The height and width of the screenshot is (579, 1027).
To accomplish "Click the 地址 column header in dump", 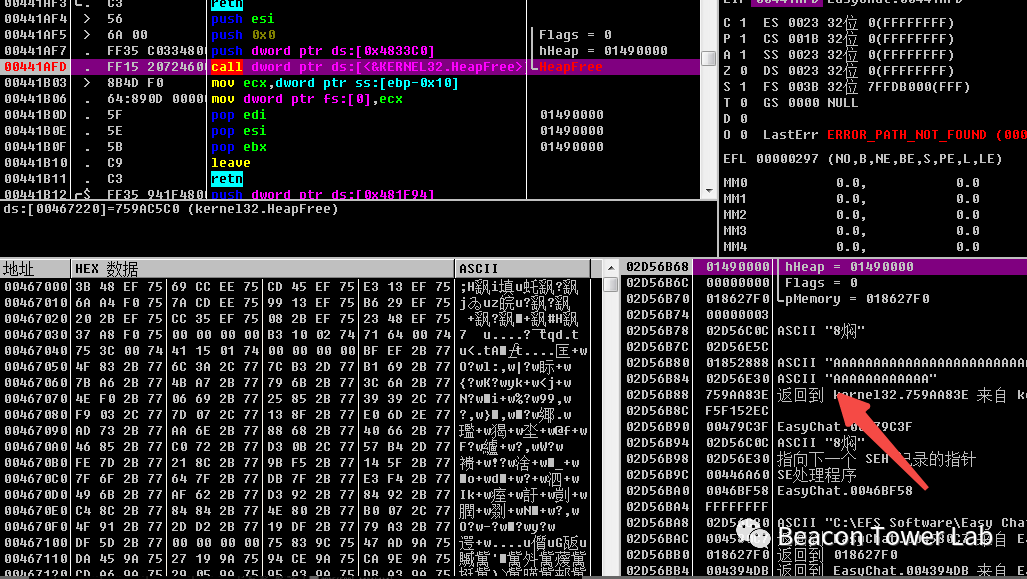I will coord(35,269).
